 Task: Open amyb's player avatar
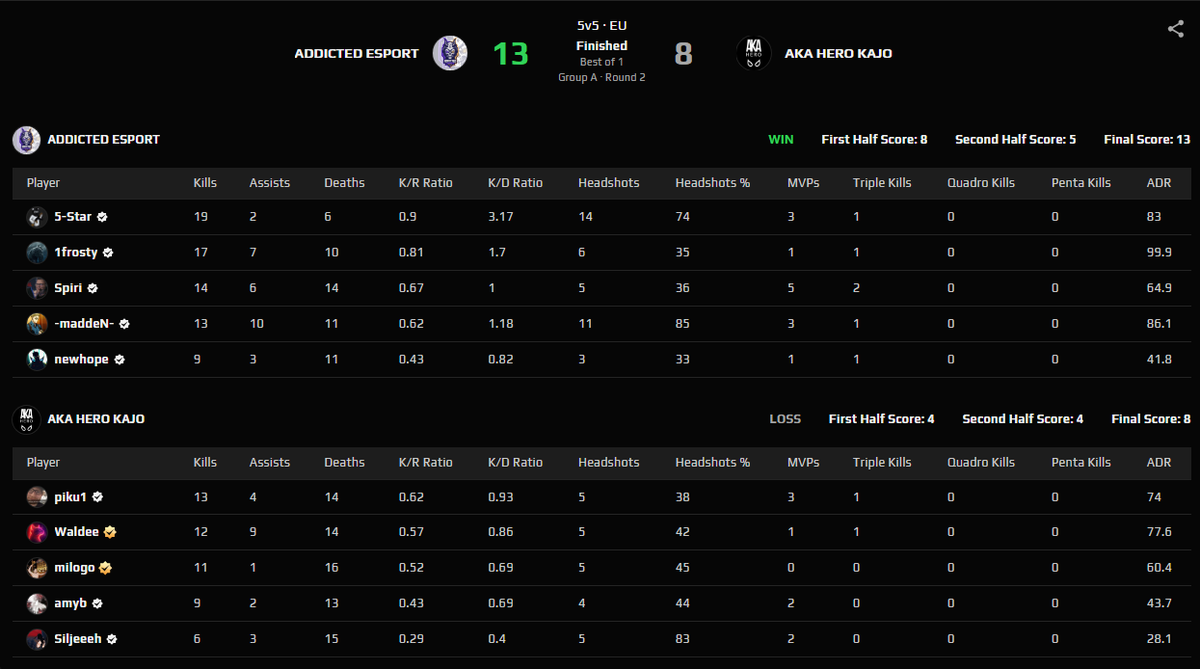point(37,603)
